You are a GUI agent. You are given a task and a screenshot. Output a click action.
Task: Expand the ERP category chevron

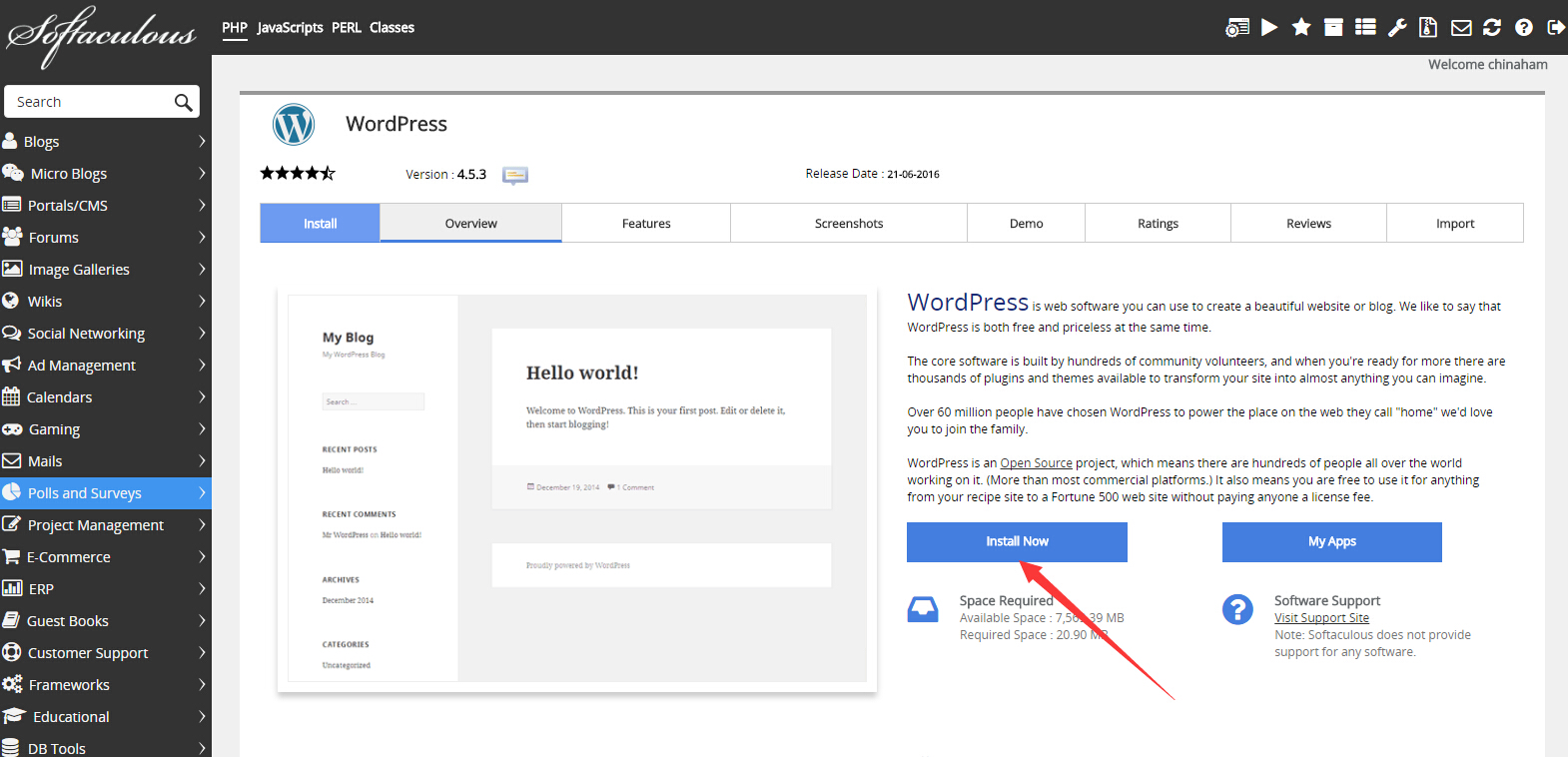tap(202, 588)
